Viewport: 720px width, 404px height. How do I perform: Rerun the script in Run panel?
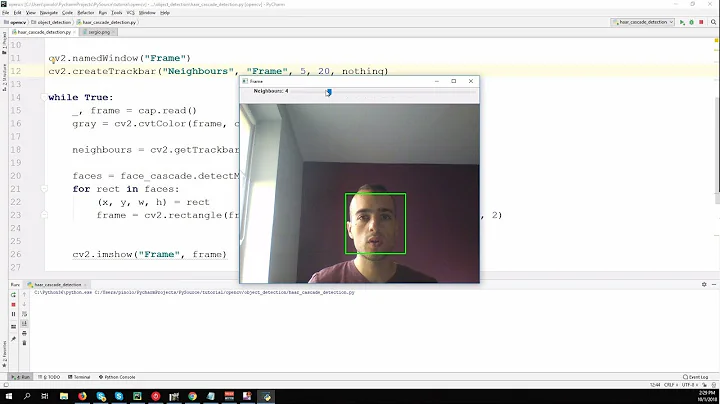[13, 295]
